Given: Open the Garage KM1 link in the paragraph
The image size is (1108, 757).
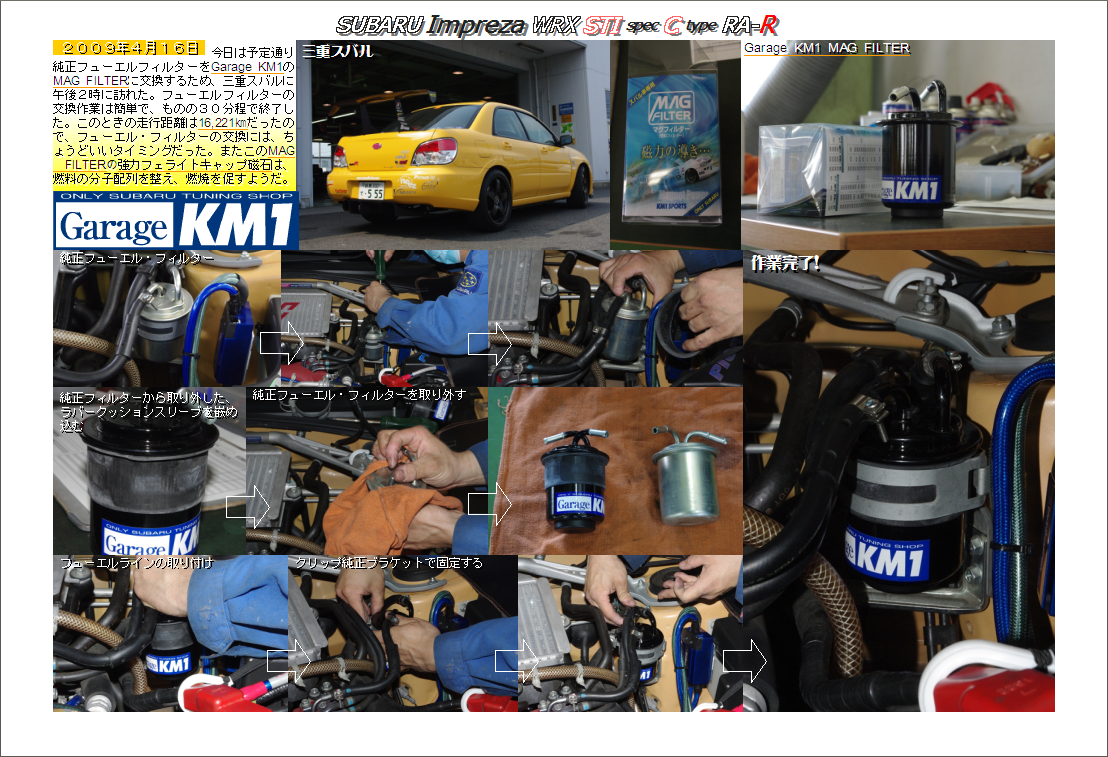Looking at the screenshot, I should point(250,65).
